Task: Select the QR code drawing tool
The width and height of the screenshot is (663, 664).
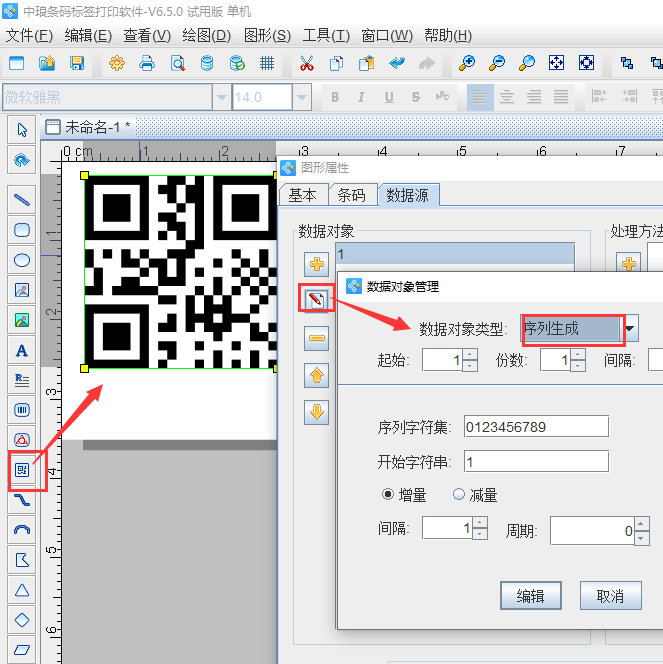Action: click(21, 469)
